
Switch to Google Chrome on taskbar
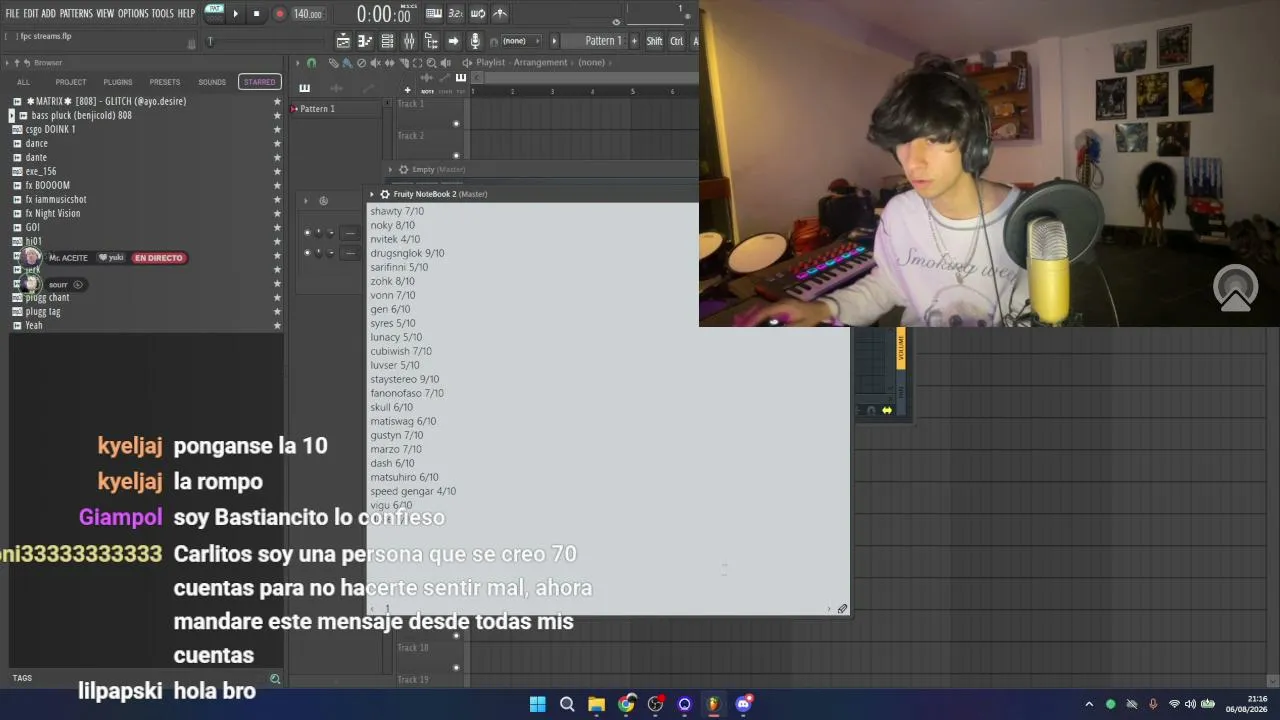[626, 704]
